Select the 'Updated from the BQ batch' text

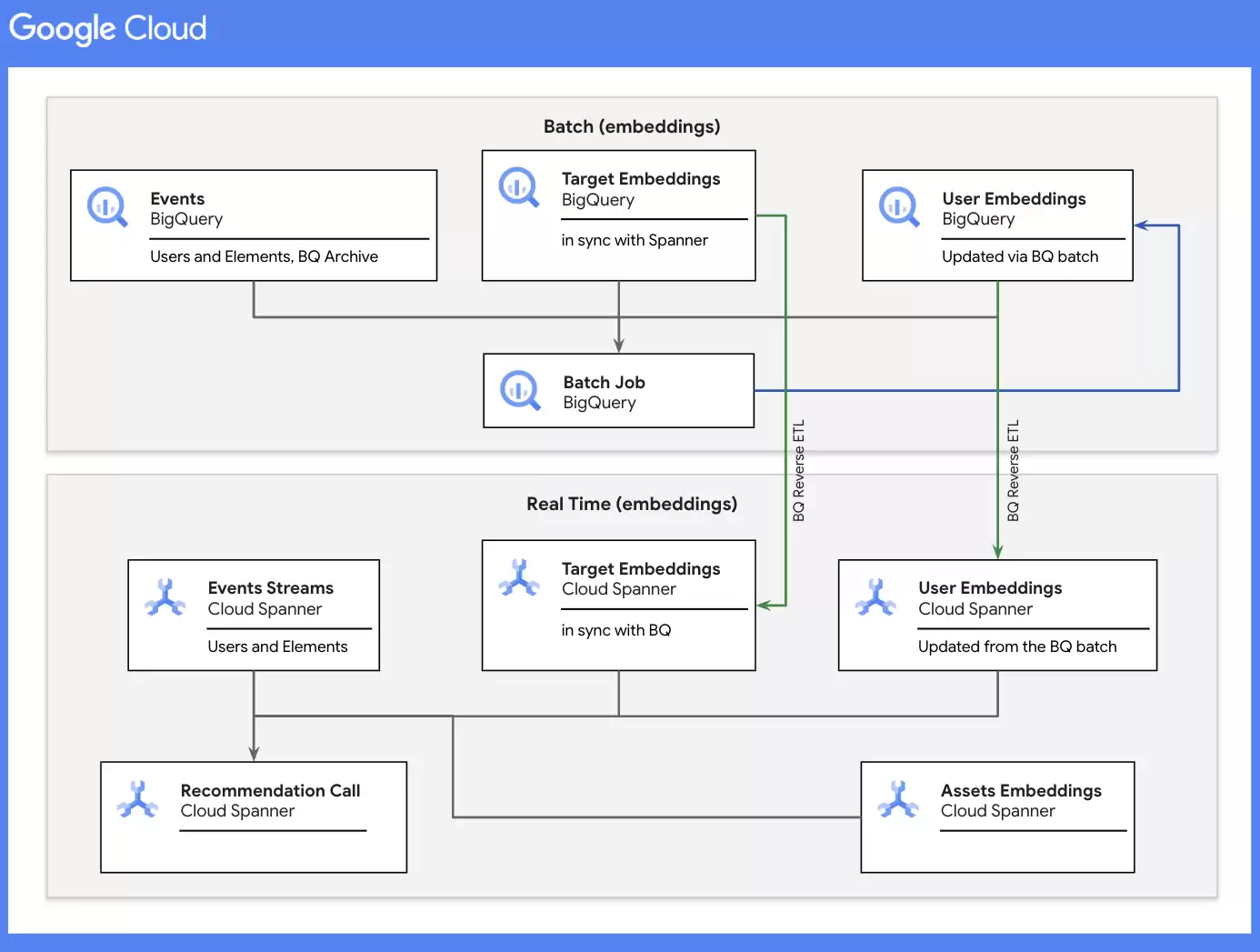point(1017,646)
